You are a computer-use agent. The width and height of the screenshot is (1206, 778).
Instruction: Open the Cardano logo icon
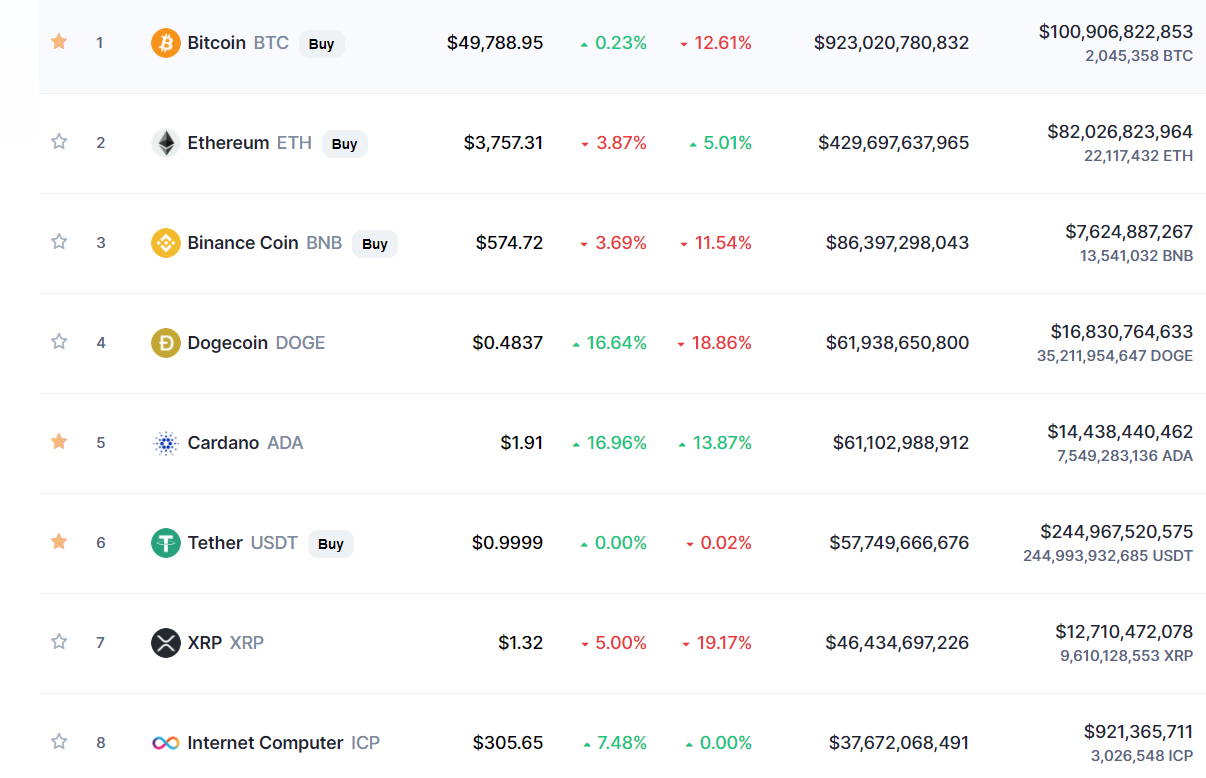click(165, 443)
